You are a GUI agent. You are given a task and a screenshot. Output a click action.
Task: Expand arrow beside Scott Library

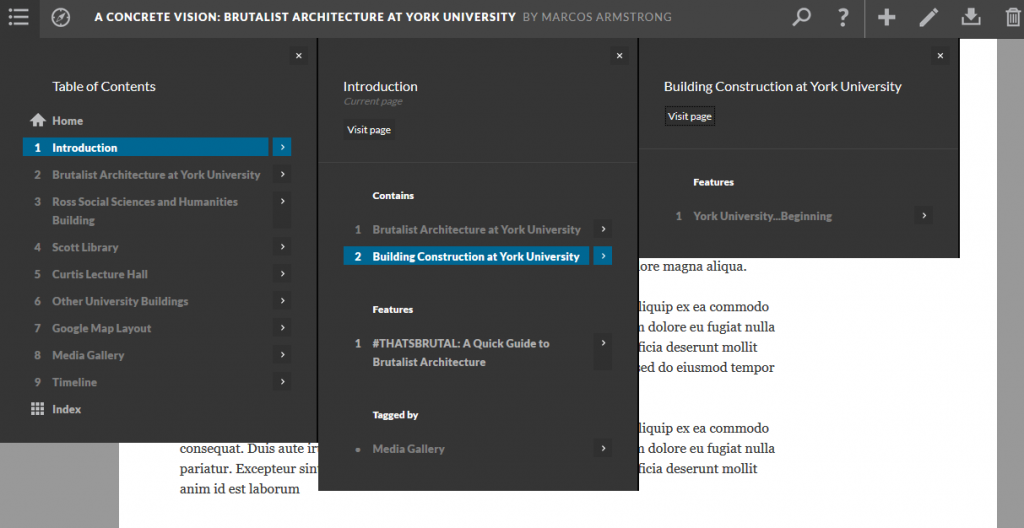(282, 247)
